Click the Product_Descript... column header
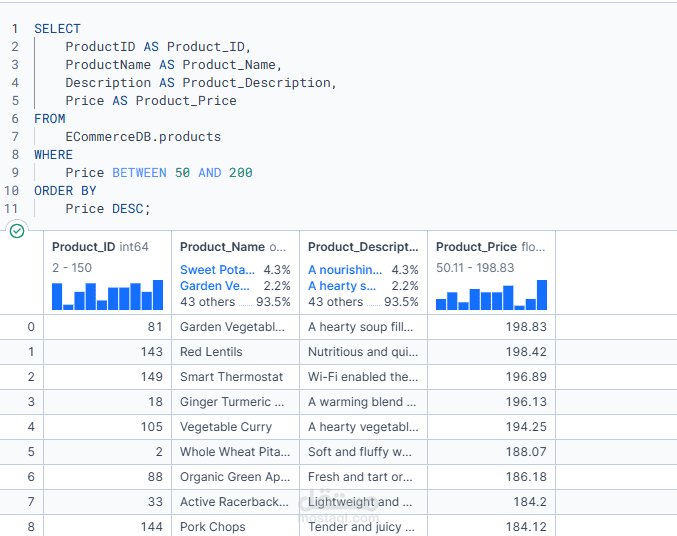The image size is (677, 536). tap(363, 247)
